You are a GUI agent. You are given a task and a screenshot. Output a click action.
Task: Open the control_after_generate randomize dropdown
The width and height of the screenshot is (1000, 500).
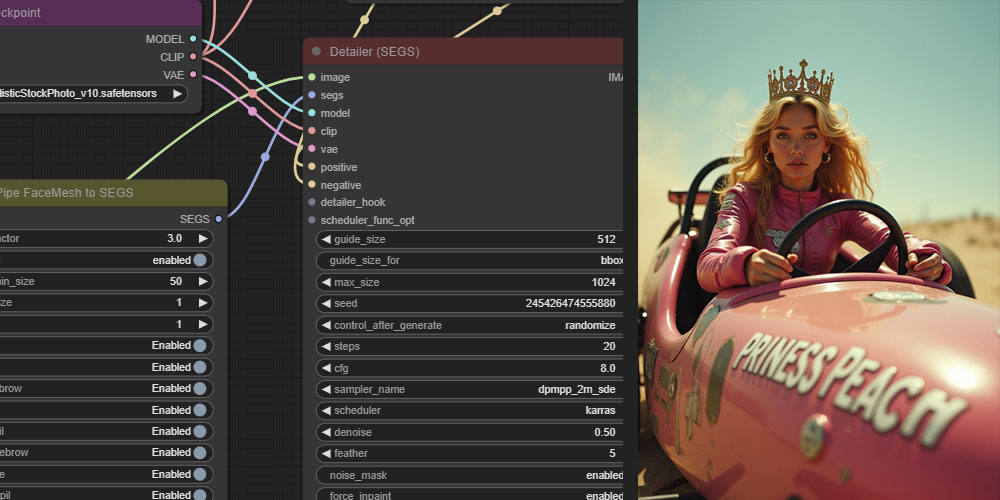point(469,325)
